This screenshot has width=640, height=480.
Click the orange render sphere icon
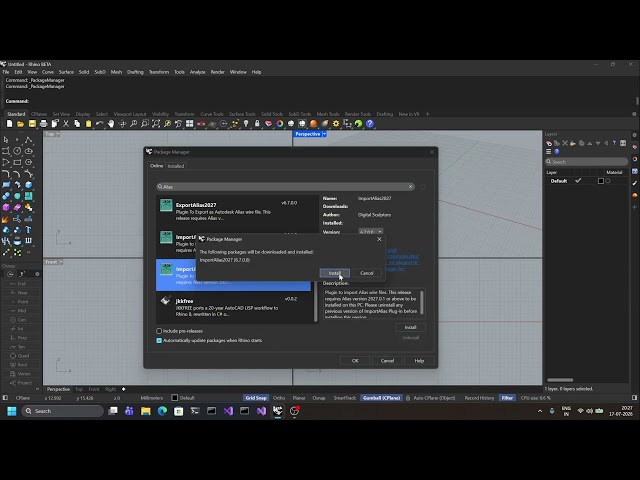tap(313, 124)
